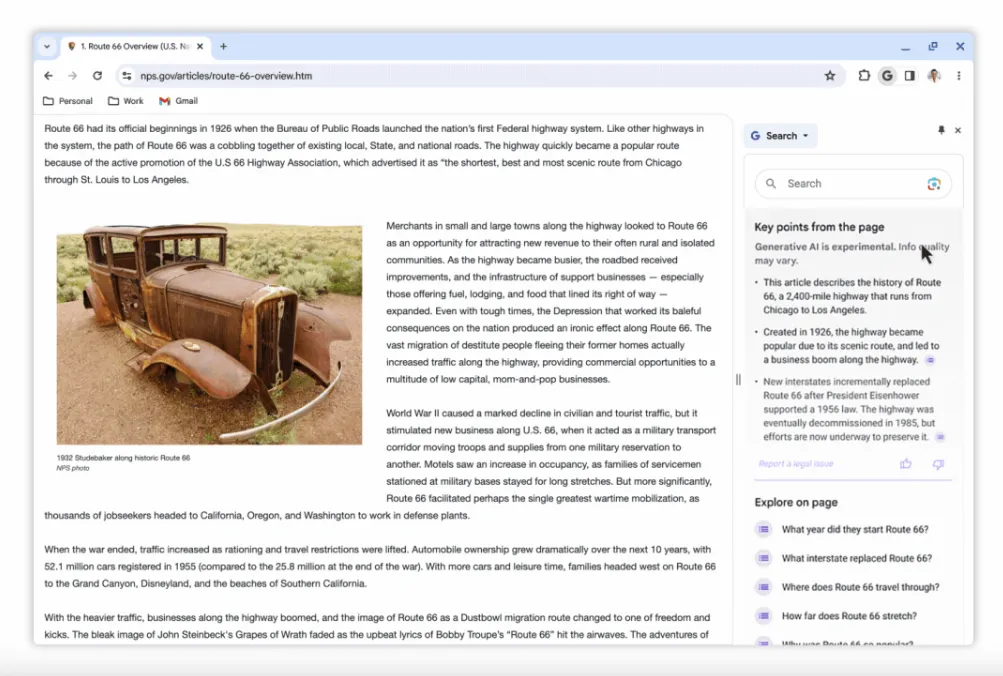Image resolution: width=1003 pixels, height=676 pixels.
Task: Open the tab search dropdown arrow
Action: pyautogui.click(x=47, y=46)
